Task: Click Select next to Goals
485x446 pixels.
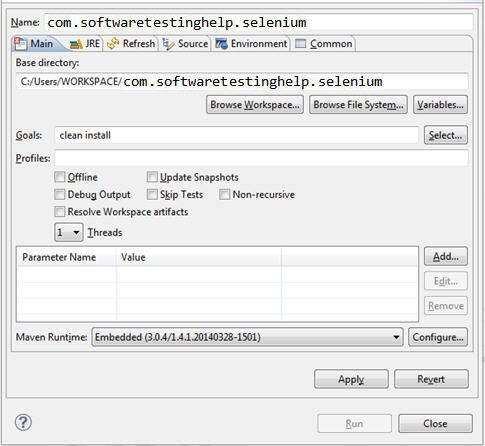Action: pyautogui.click(x=446, y=135)
